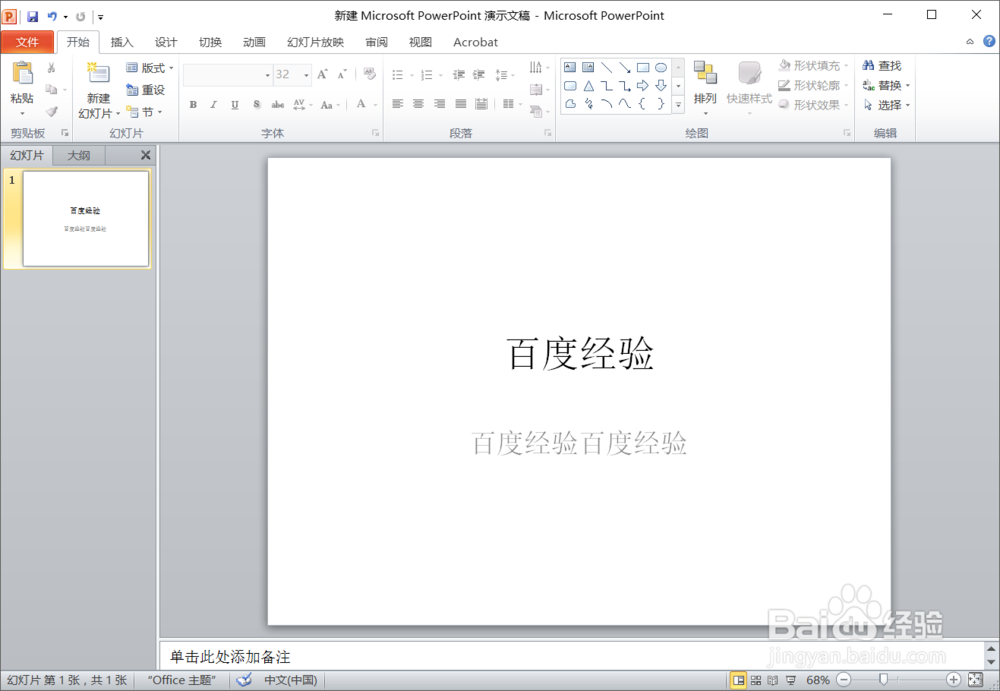Select the Right Arrow shape in shapes gallery

pos(643,85)
